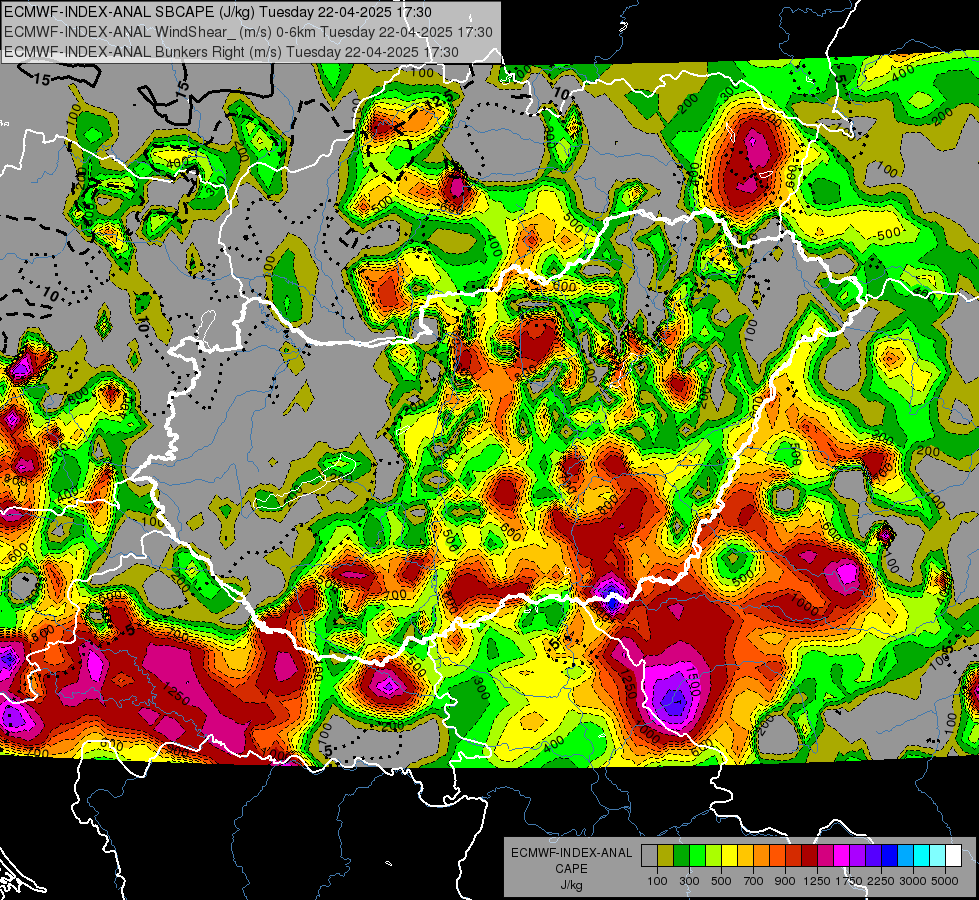Select the bright magenta legend swatch
The width and height of the screenshot is (979, 900).
pyautogui.click(x=842, y=856)
